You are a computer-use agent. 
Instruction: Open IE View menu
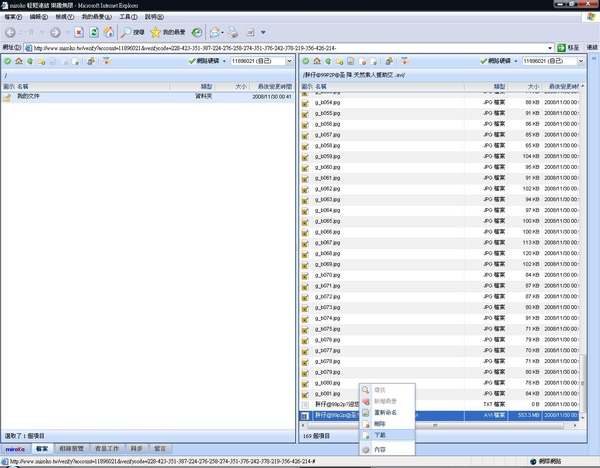pyautogui.click(x=65, y=17)
